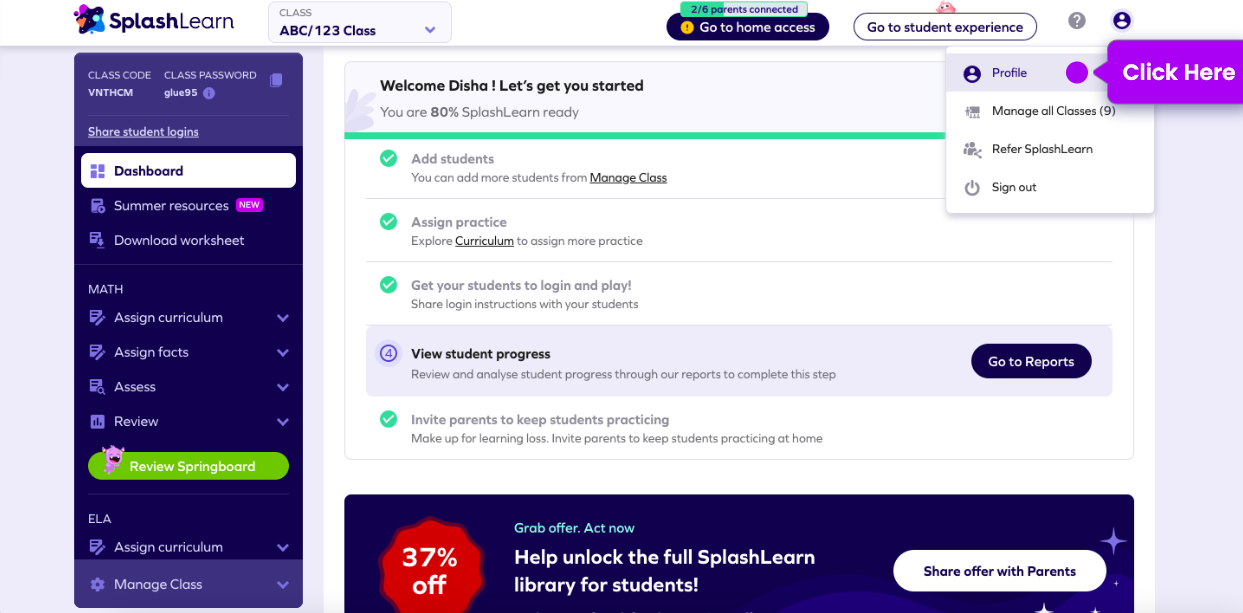
Task: Click the Go to Reports button
Action: coord(1031,361)
